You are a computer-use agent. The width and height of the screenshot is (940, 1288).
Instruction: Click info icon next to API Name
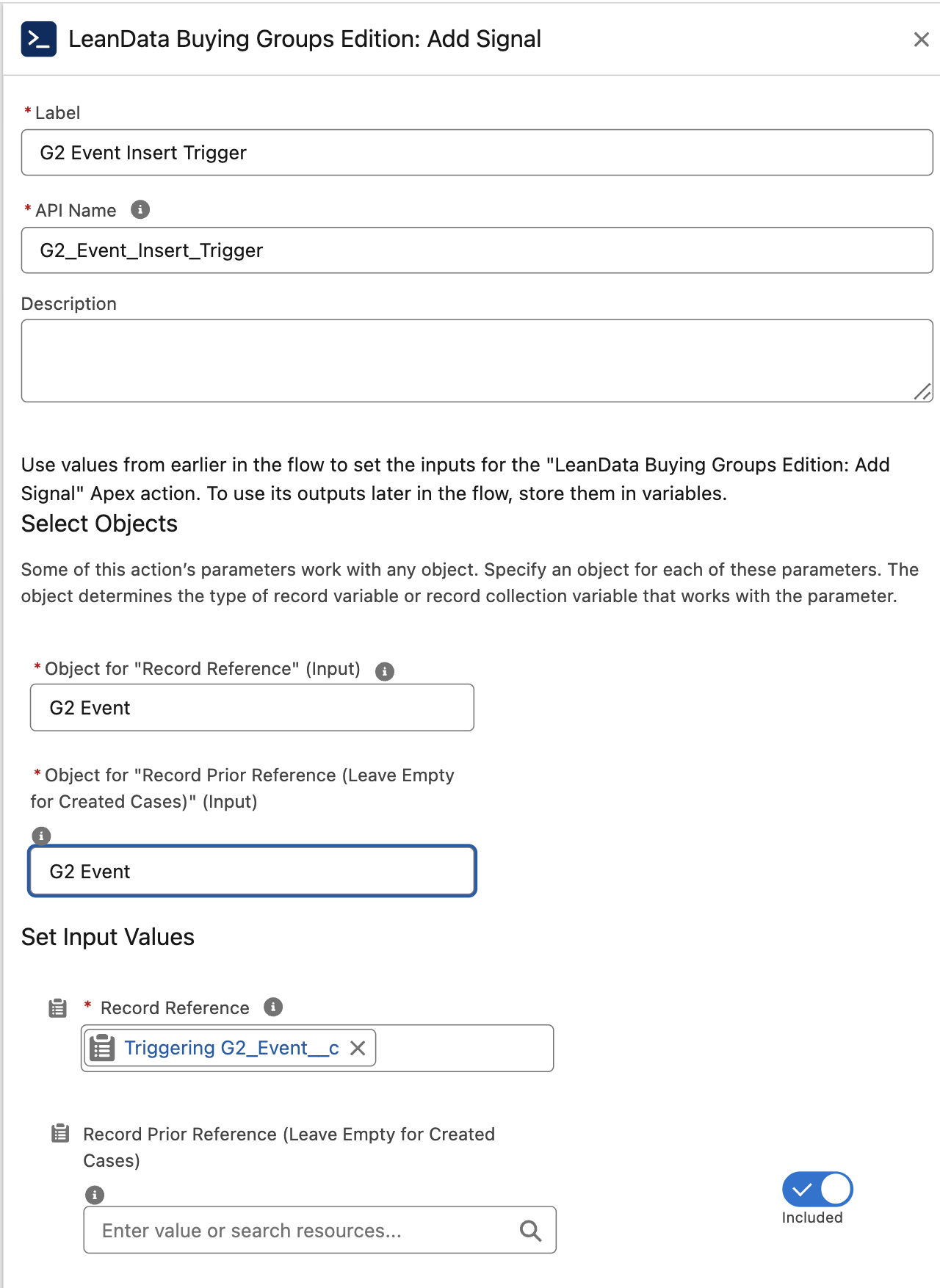pos(140,210)
